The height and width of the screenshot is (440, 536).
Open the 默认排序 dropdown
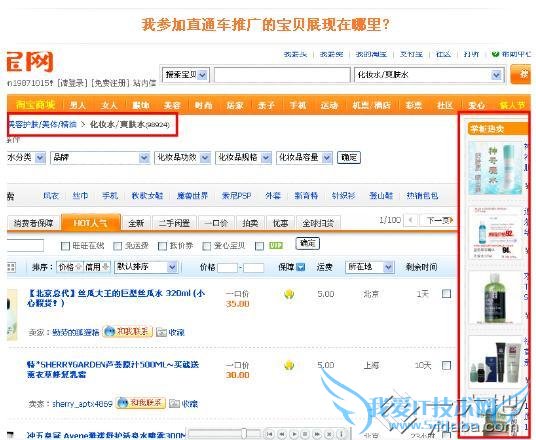pyautogui.click(x=146, y=267)
